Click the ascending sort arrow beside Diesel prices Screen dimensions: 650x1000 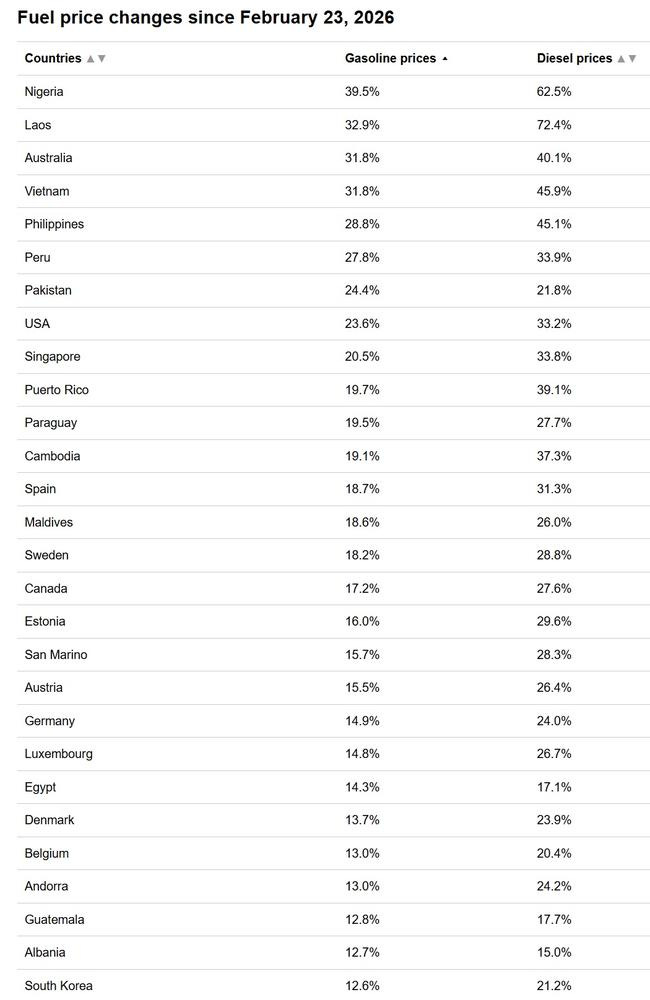(x=623, y=58)
